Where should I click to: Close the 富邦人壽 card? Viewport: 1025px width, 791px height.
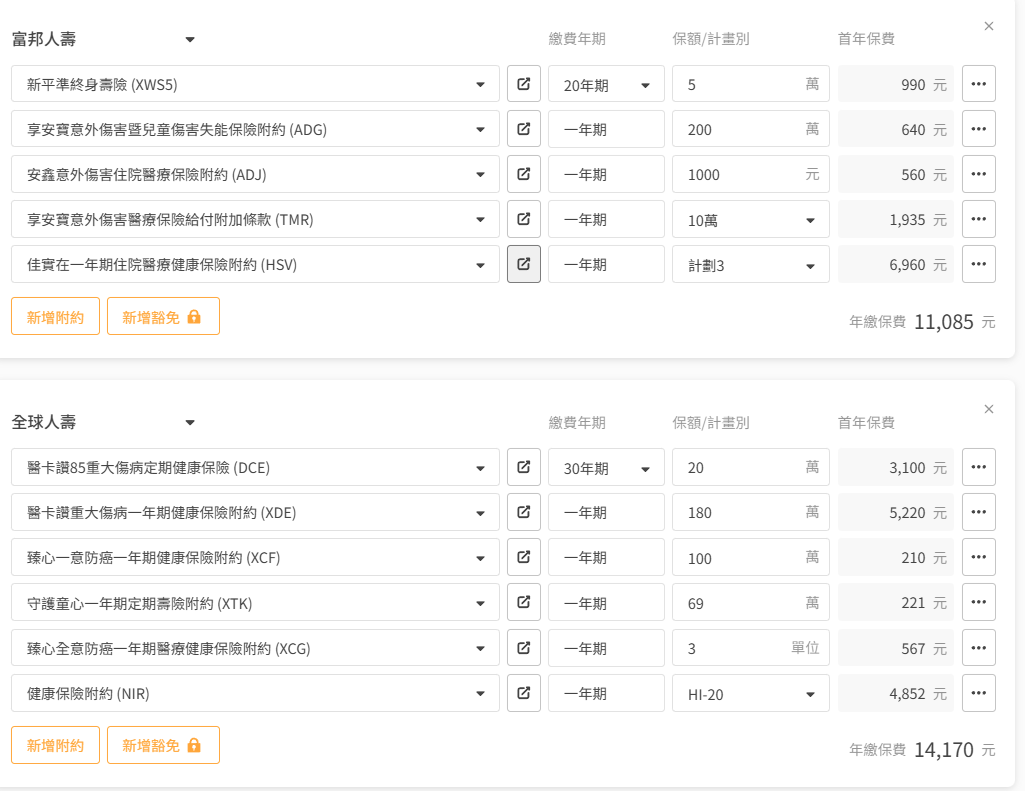point(989,26)
